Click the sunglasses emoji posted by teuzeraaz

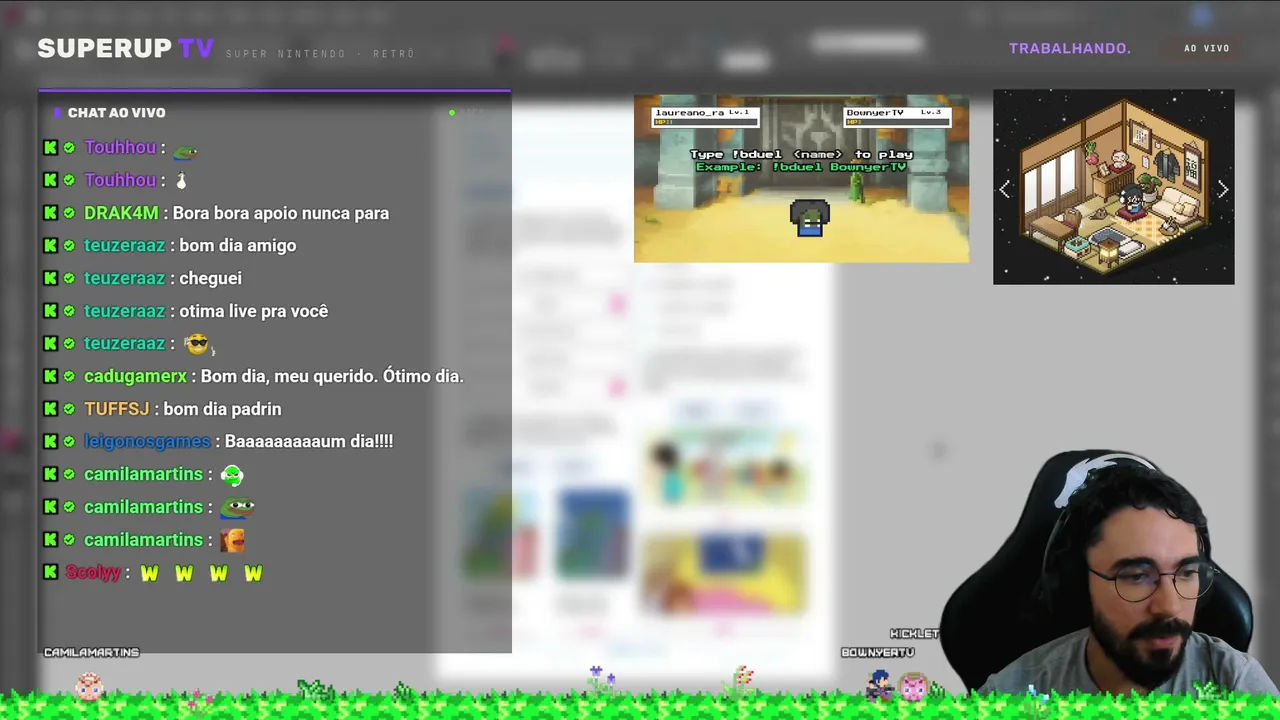coord(198,344)
